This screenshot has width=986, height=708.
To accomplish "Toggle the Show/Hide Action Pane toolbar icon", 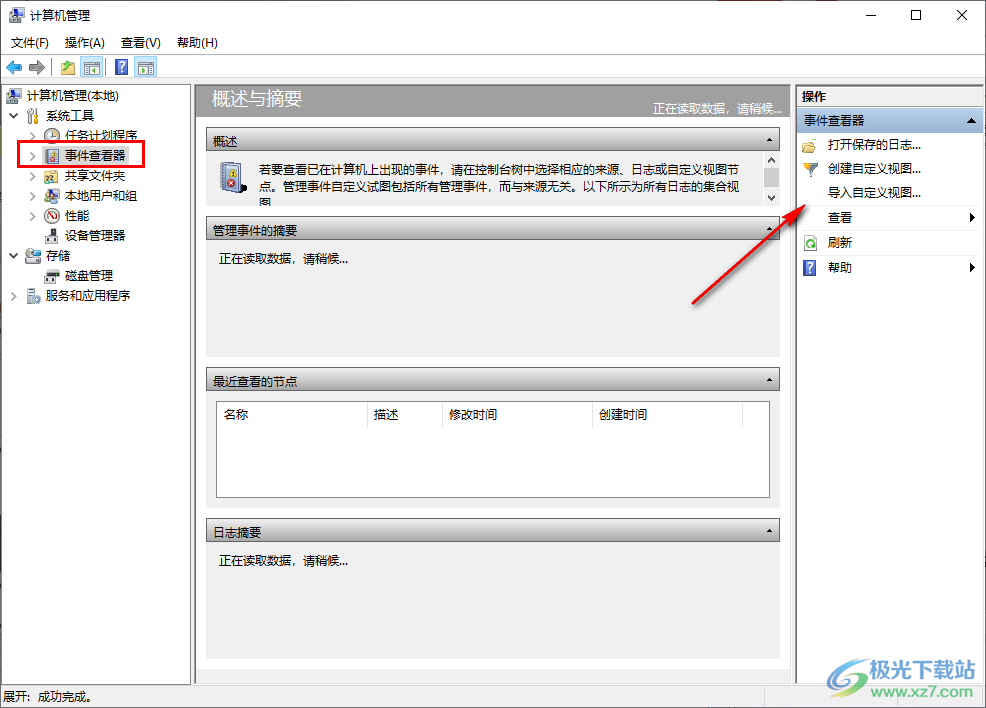I will click(x=146, y=67).
